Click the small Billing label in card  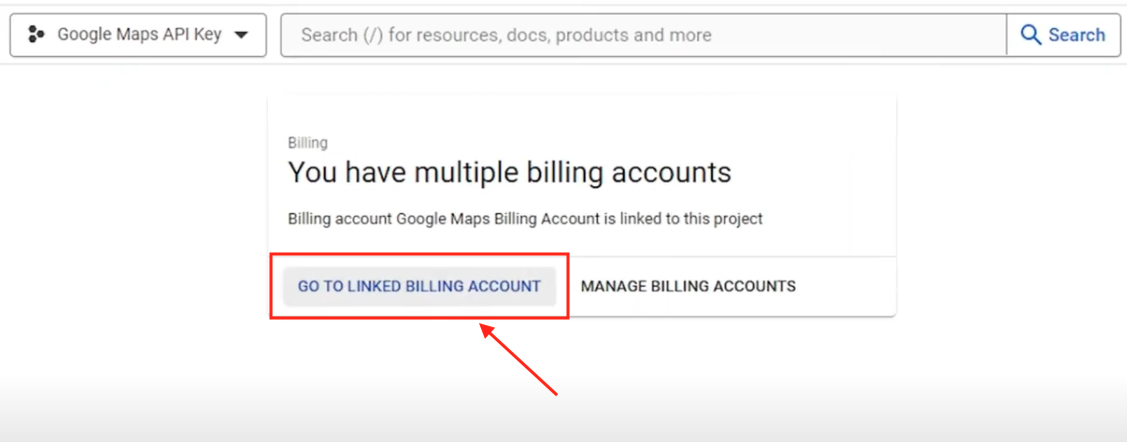pos(307,143)
